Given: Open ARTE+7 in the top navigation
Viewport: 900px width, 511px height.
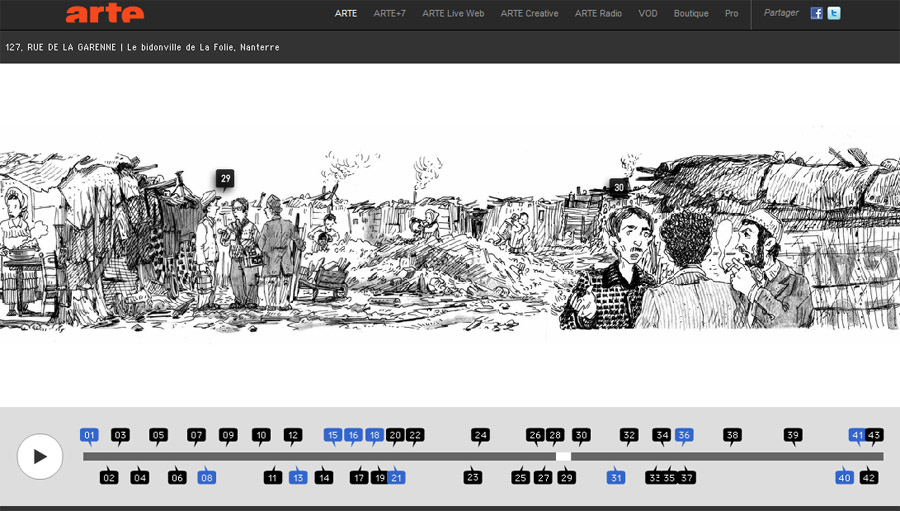Looking at the screenshot, I should pyautogui.click(x=389, y=13).
